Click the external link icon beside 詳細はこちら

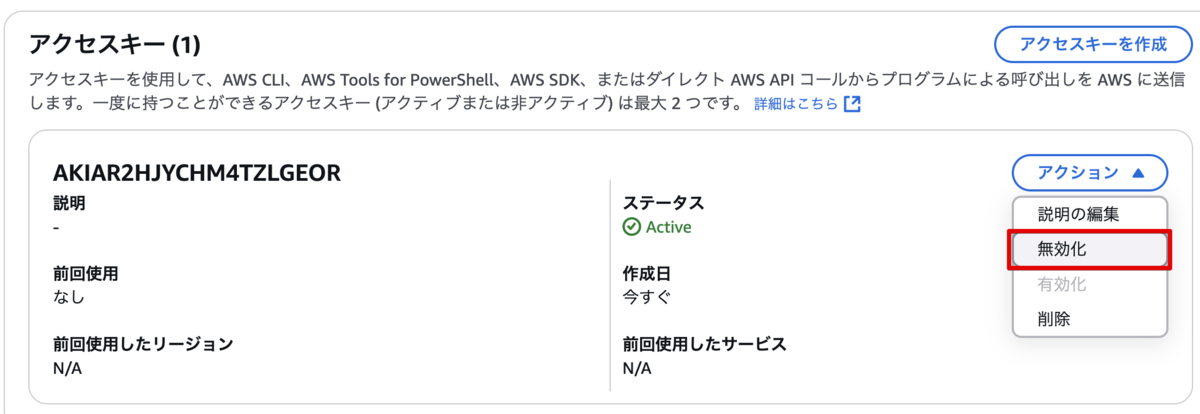coord(852,104)
